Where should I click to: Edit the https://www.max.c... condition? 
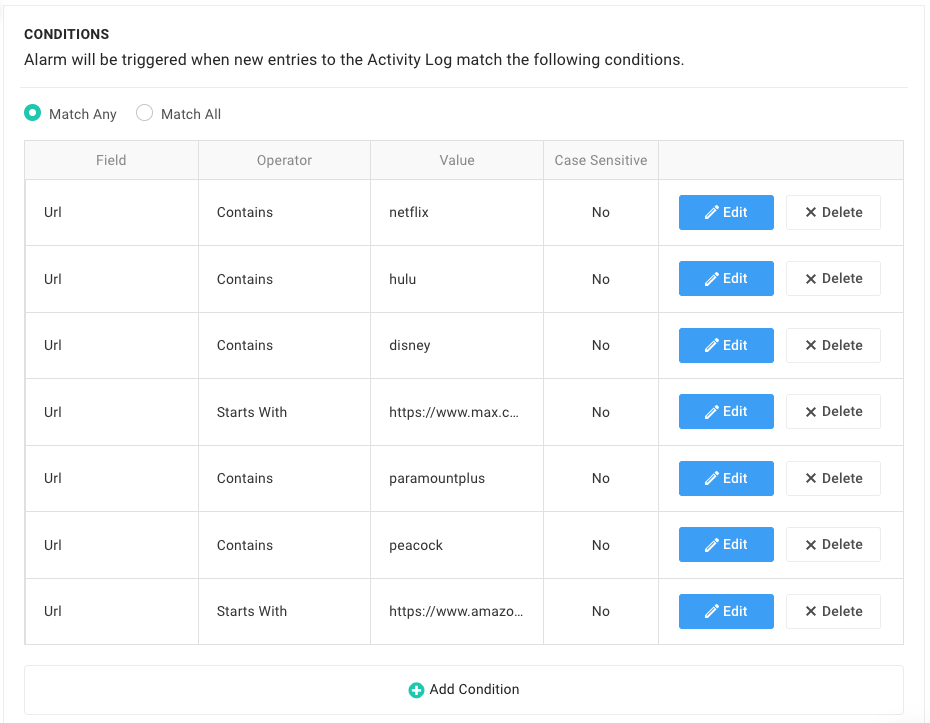pyautogui.click(x=726, y=412)
